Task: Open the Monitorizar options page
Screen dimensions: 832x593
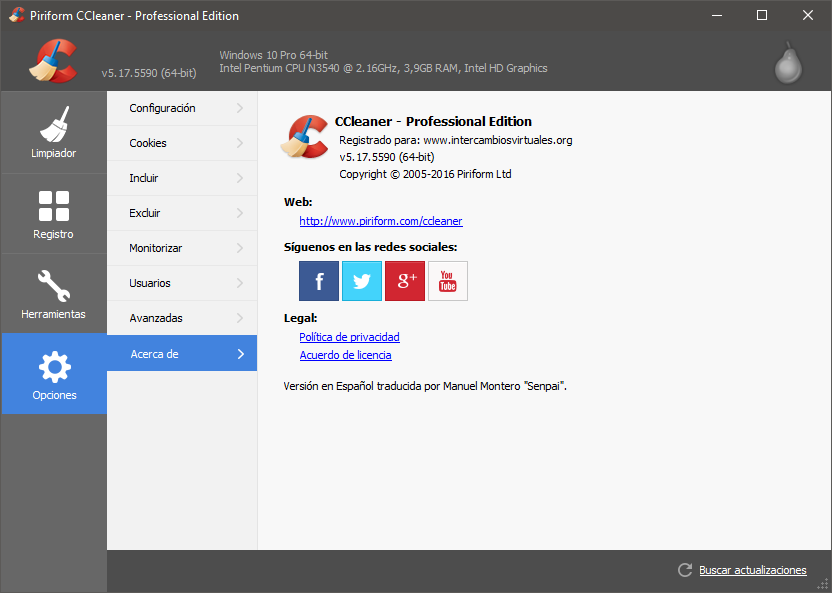Action: coord(182,248)
